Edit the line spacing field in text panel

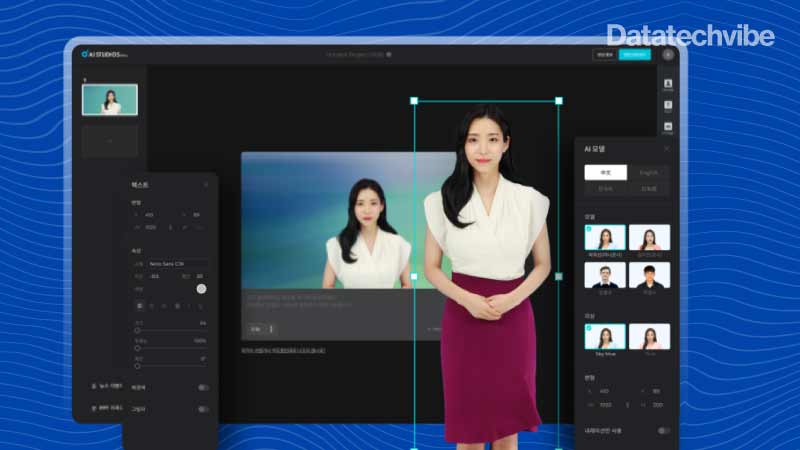click(200, 276)
